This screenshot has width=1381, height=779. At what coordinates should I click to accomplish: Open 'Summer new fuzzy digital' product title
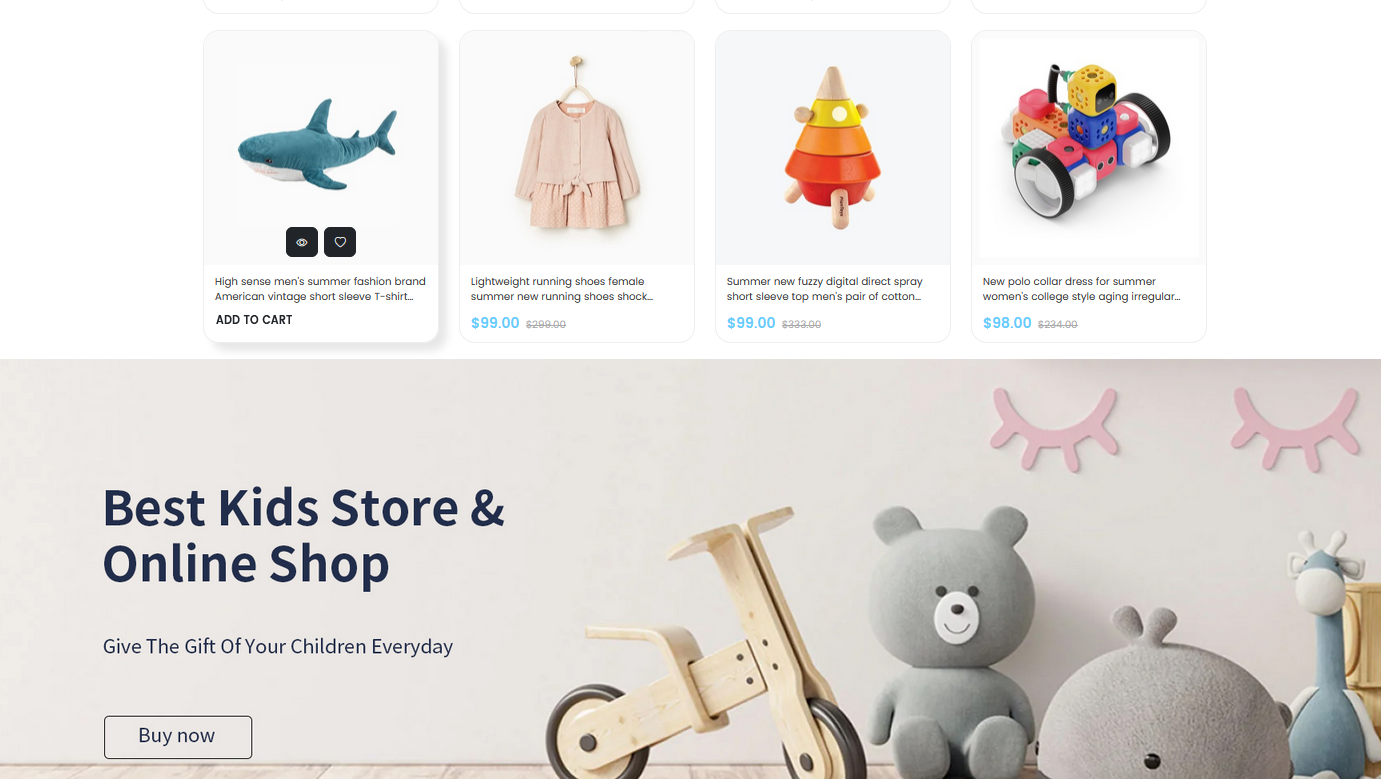pos(825,289)
